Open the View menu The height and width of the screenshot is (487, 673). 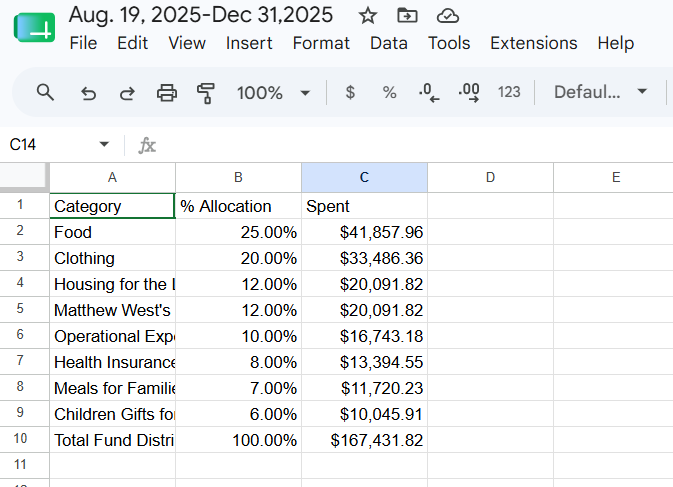(x=187, y=43)
